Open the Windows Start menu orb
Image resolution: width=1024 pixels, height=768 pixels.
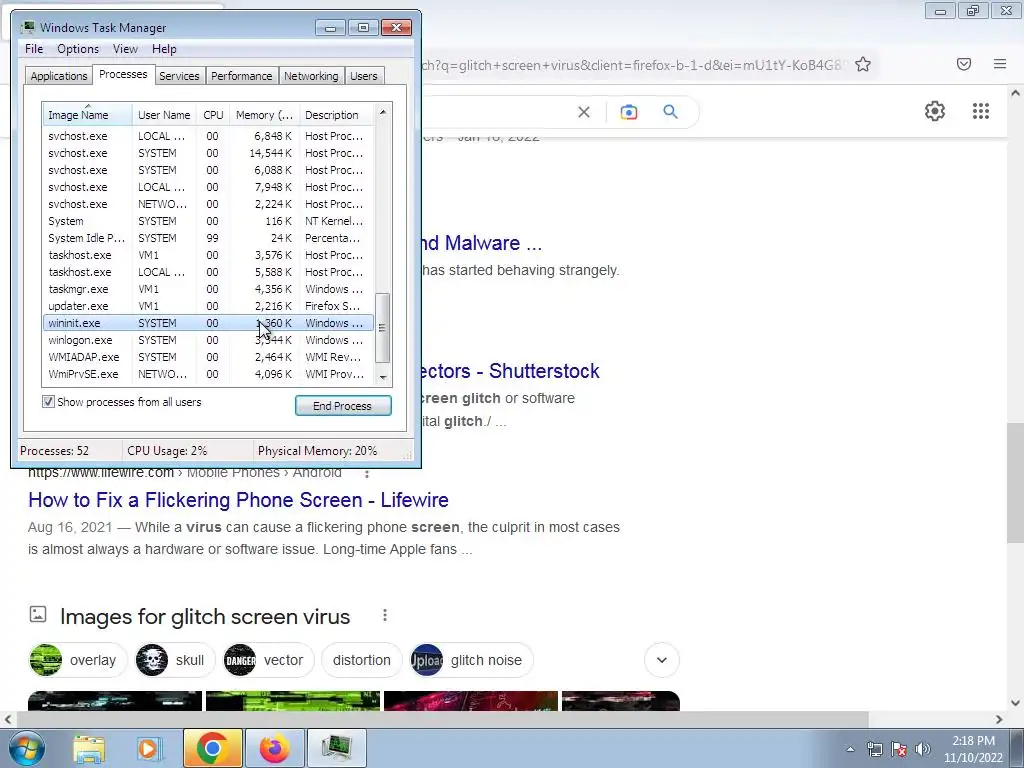(26, 748)
